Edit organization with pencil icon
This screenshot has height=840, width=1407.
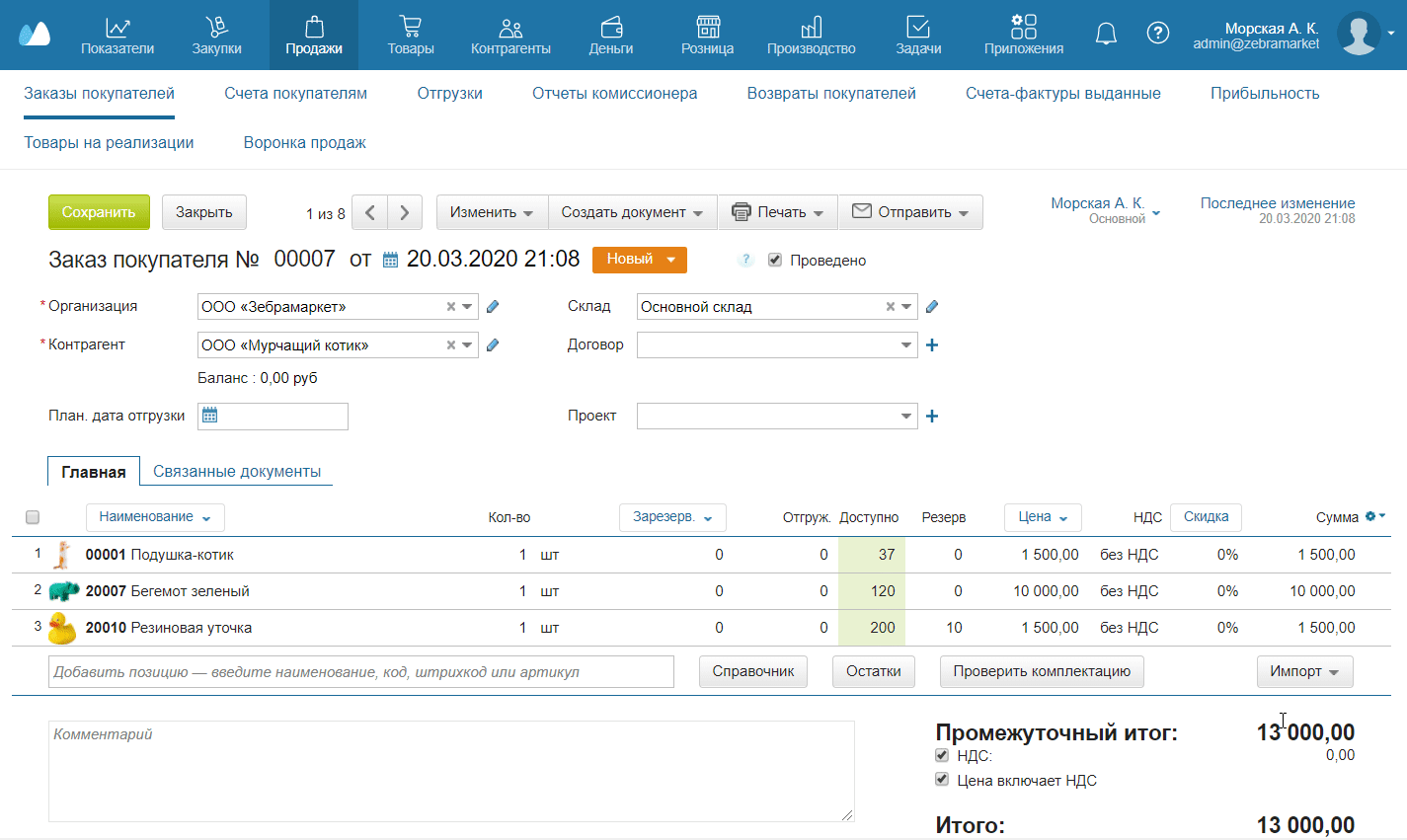click(493, 307)
